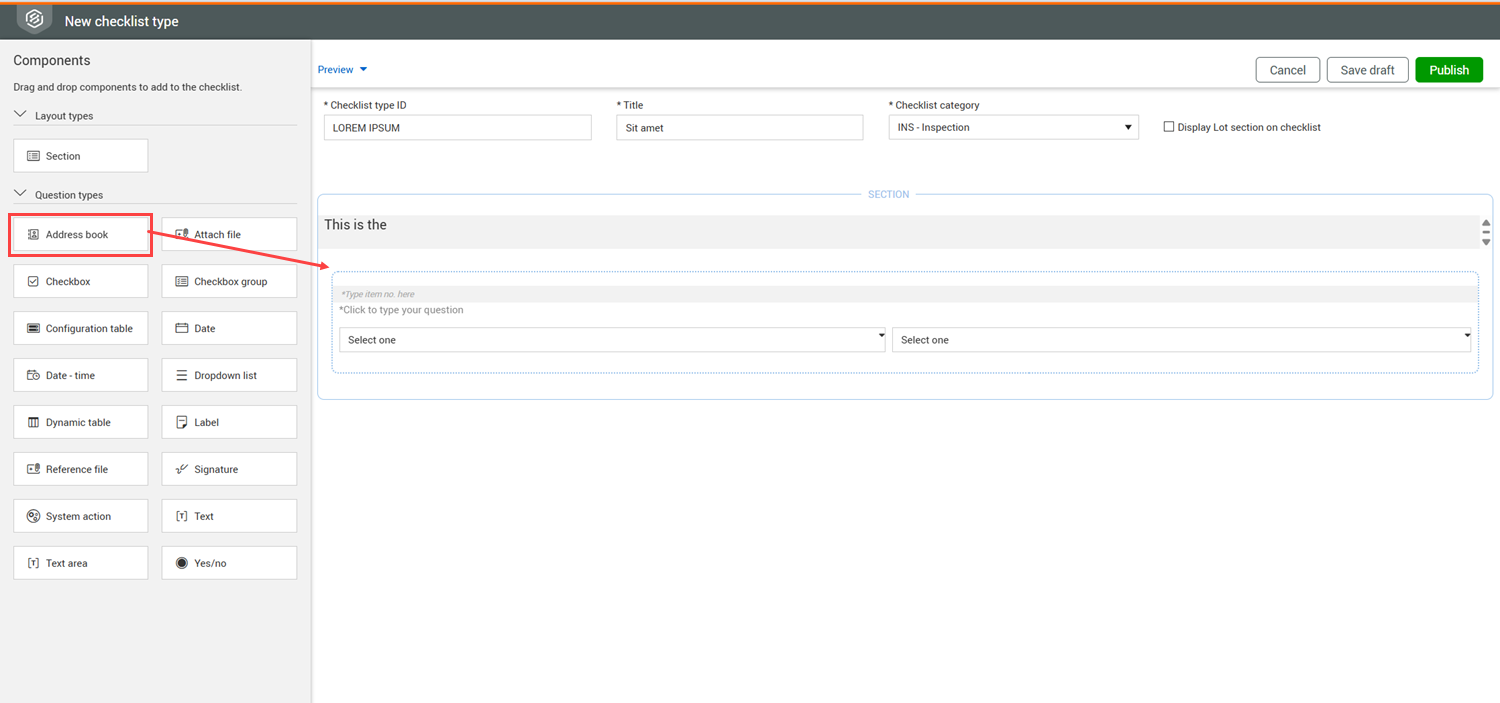Collapse the Layout types group
Screen dimensions: 1500x703
[x=20, y=115]
